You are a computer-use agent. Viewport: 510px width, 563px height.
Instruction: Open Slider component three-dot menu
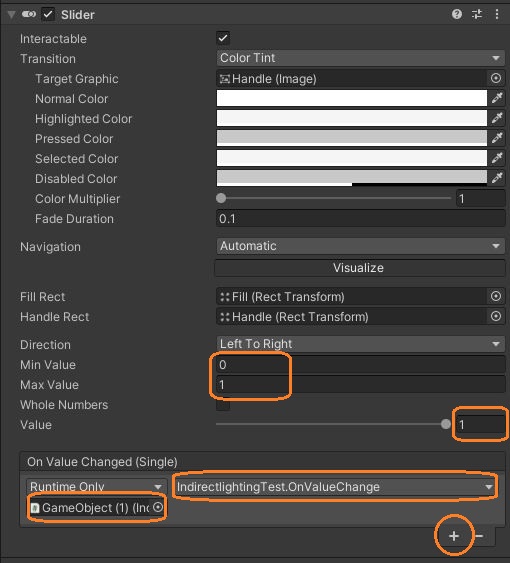(497, 14)
